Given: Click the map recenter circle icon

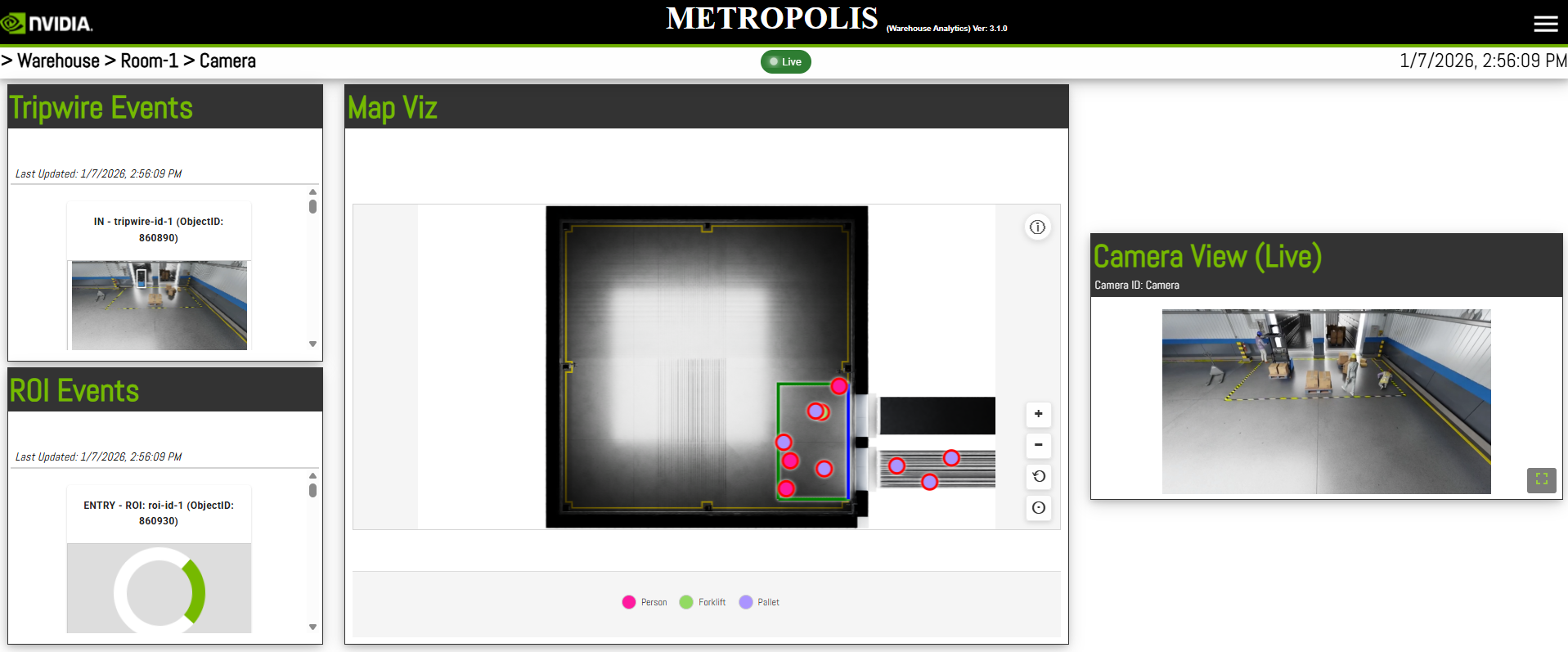Looking at the screenshot, I should click(1038, 507).
